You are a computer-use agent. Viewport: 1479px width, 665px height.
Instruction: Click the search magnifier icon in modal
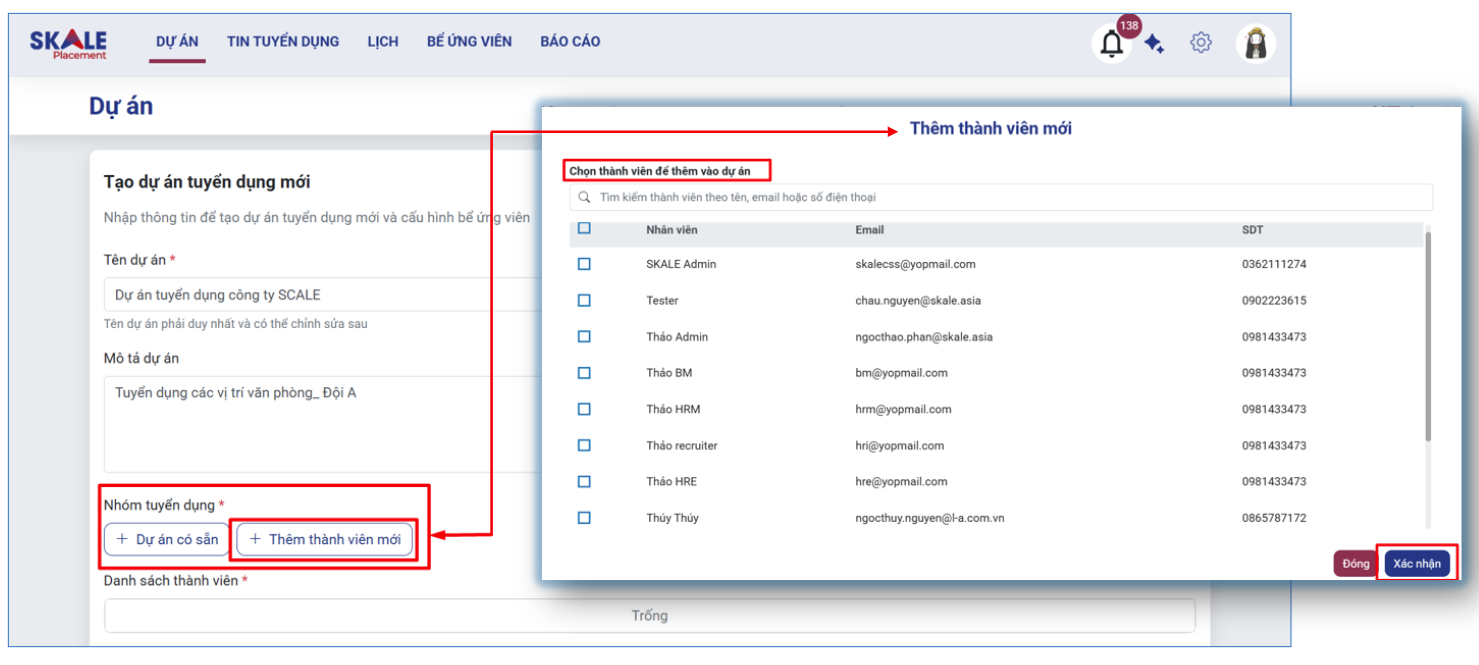(x=583, y=198)
